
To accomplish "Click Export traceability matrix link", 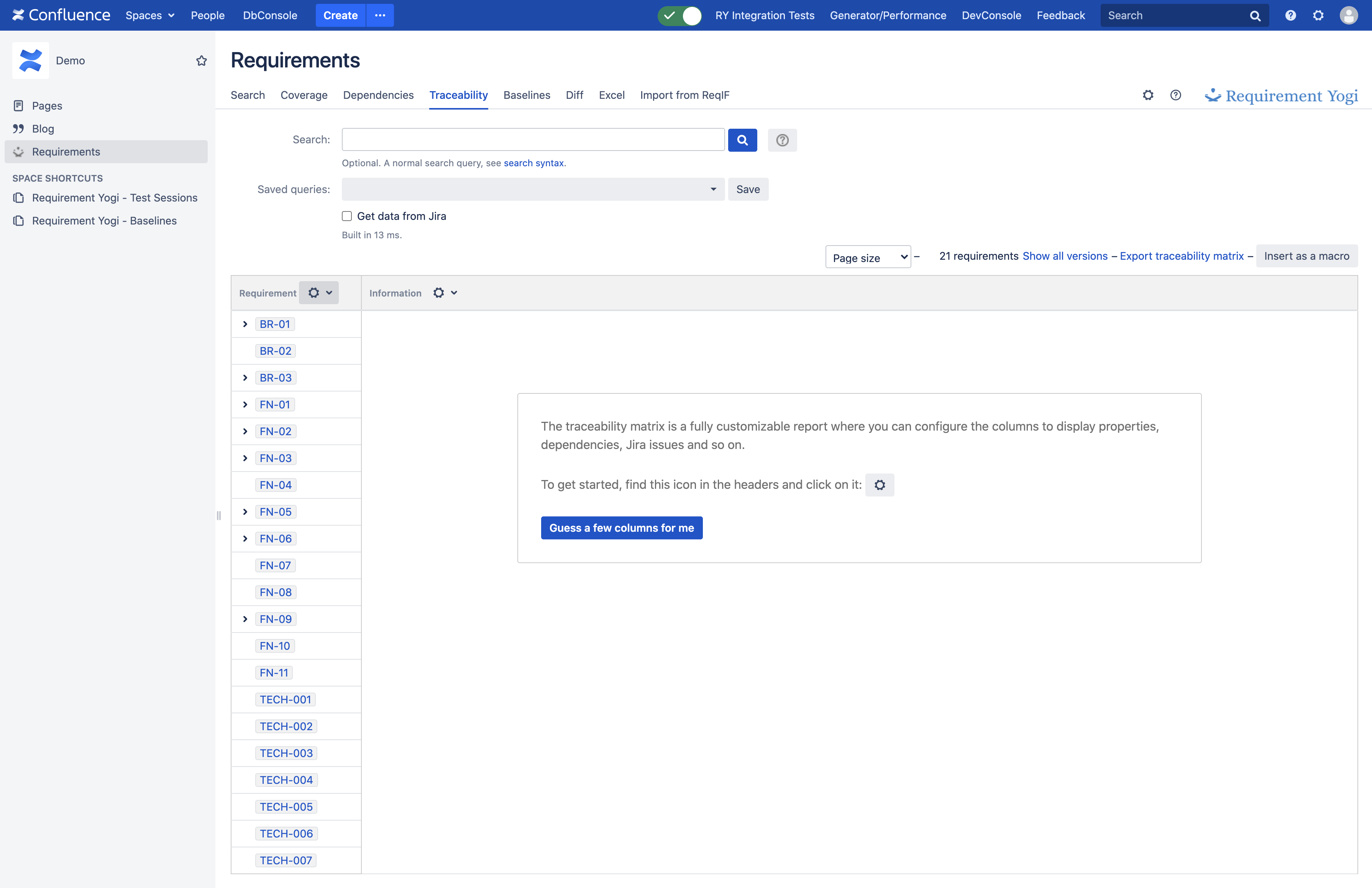I will pos(1181,256).
